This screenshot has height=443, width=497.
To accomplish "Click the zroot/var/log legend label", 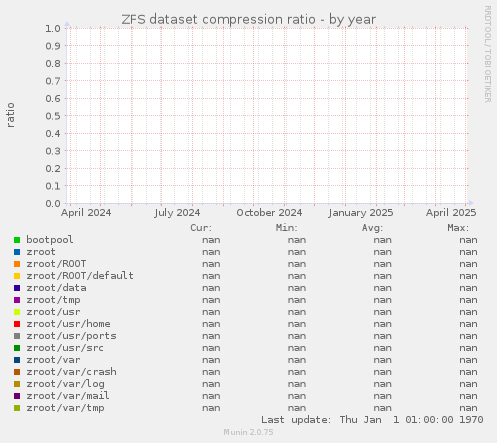I will 65,384.
